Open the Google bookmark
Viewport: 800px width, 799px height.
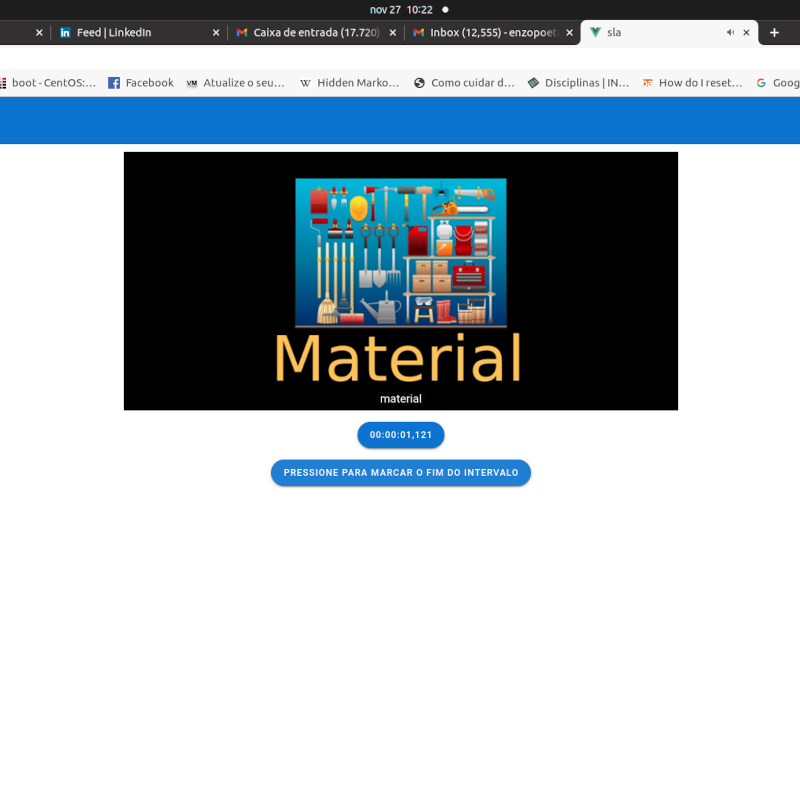[x=778, y=83]
